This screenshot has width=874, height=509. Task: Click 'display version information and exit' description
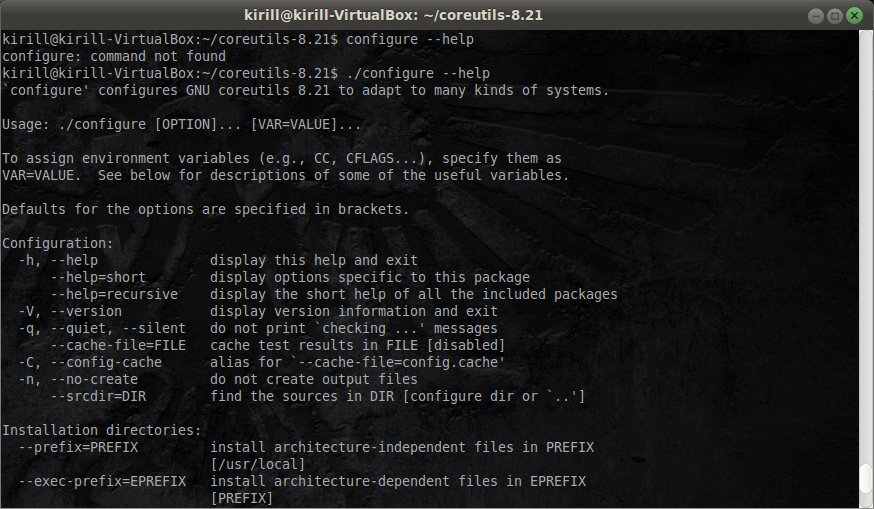354,311
